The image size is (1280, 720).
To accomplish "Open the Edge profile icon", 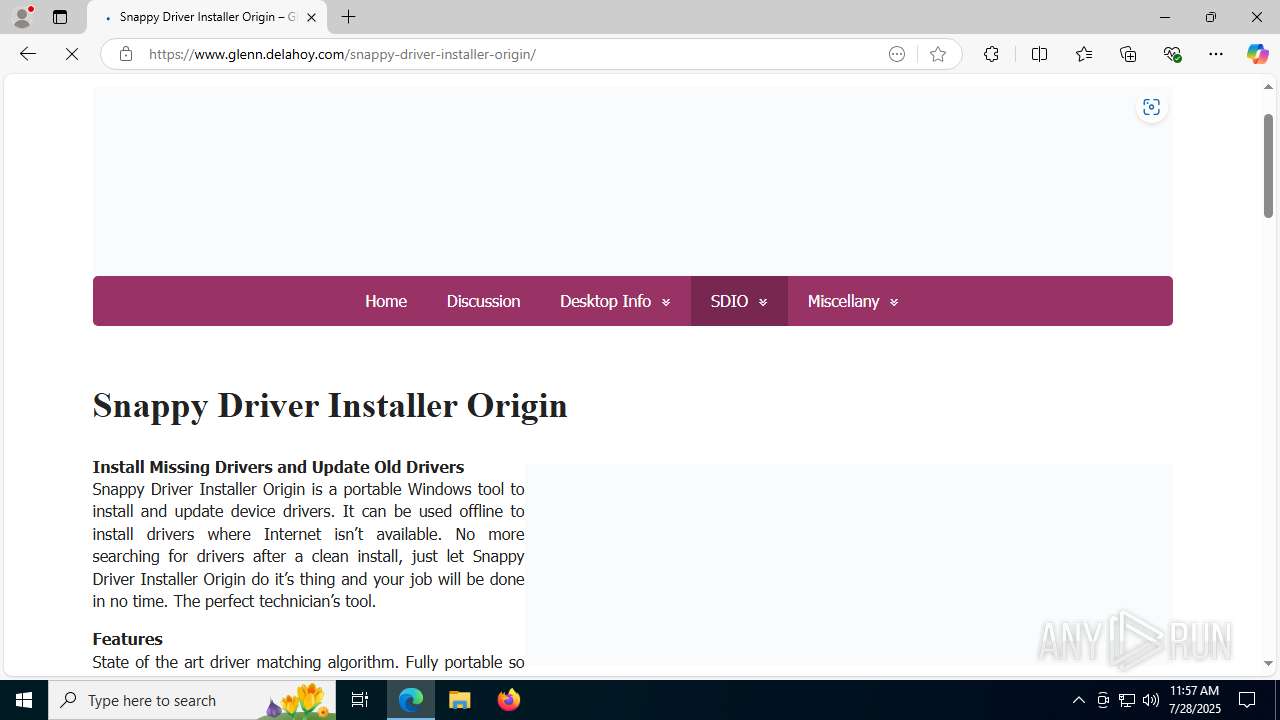I will (22, 17).
